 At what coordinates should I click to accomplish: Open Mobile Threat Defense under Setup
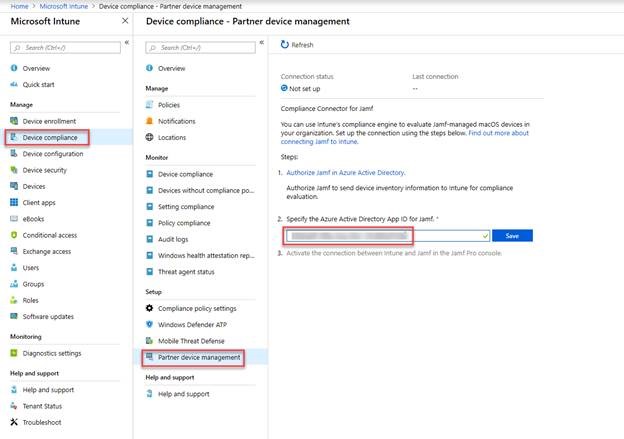(x=191, y=341)
